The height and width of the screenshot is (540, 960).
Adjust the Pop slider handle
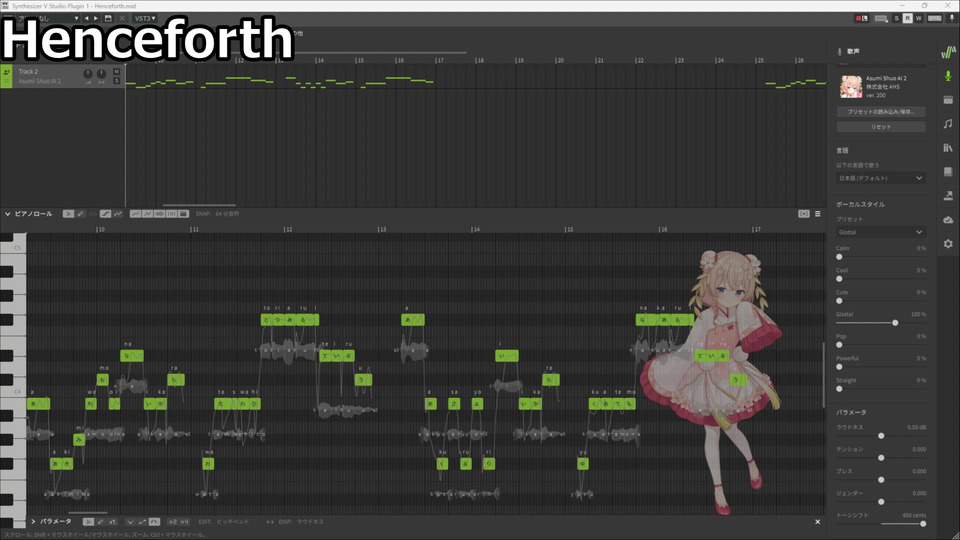(839, 345)
